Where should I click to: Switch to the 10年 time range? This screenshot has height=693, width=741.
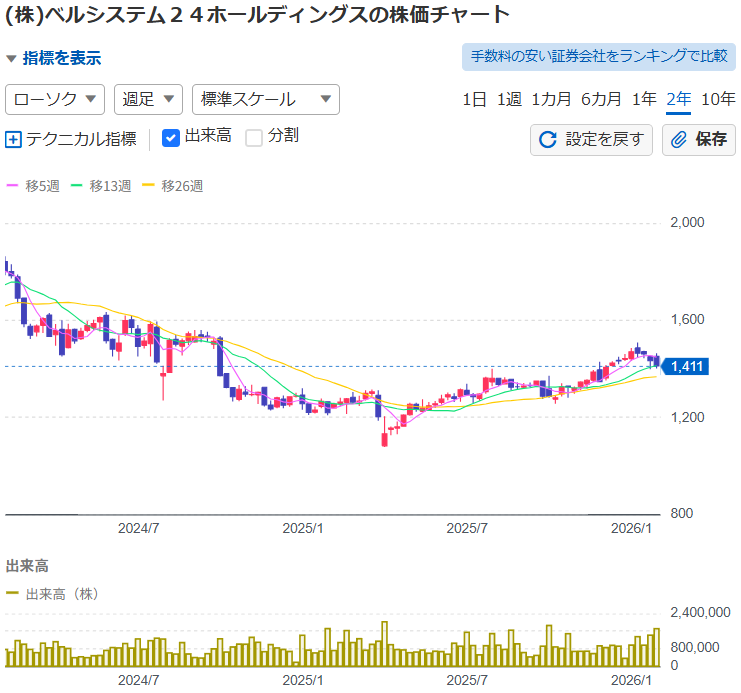pos(718,99)
